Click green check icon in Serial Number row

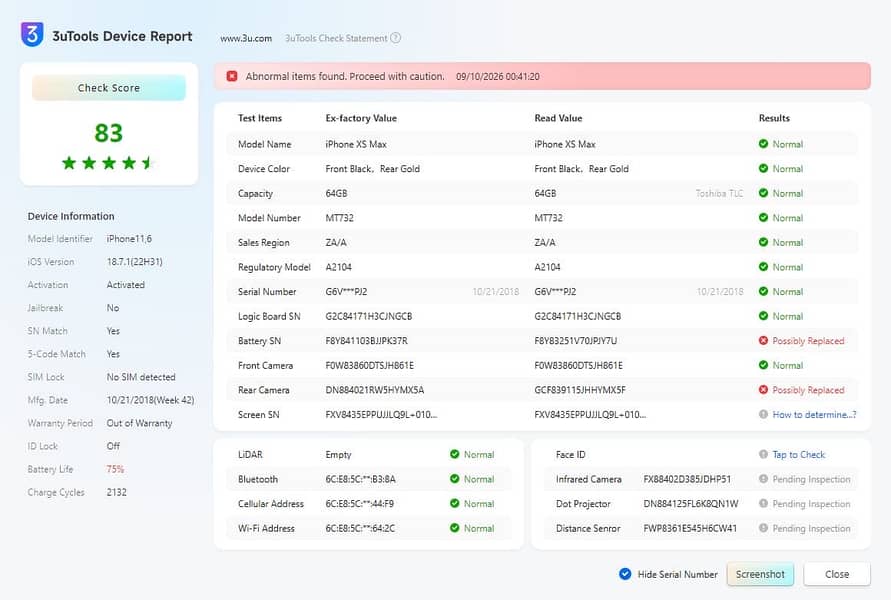click(x=763, y=291)
